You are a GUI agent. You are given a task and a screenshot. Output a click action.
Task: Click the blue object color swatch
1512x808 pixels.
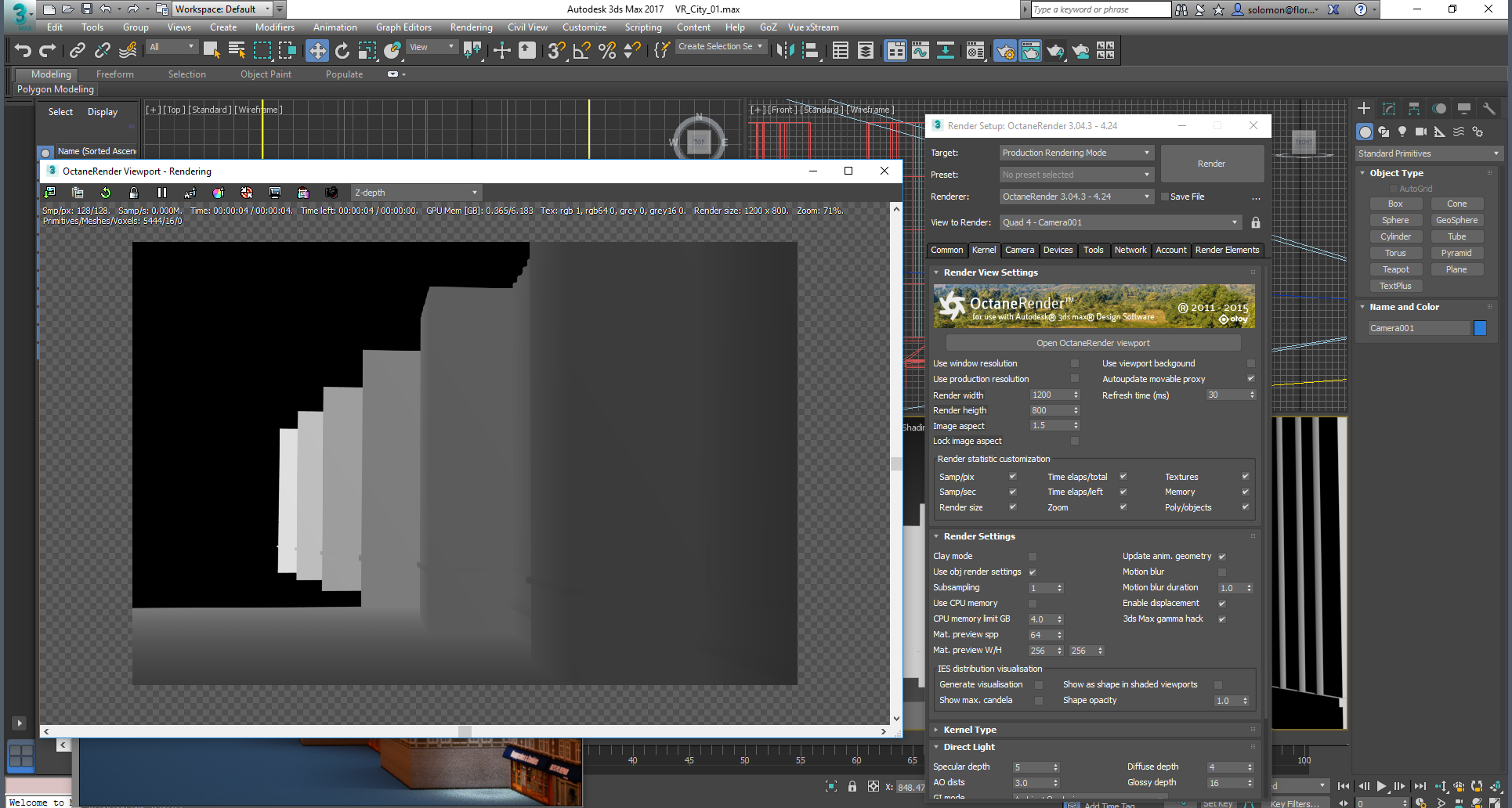click(x=1480, y=328)
